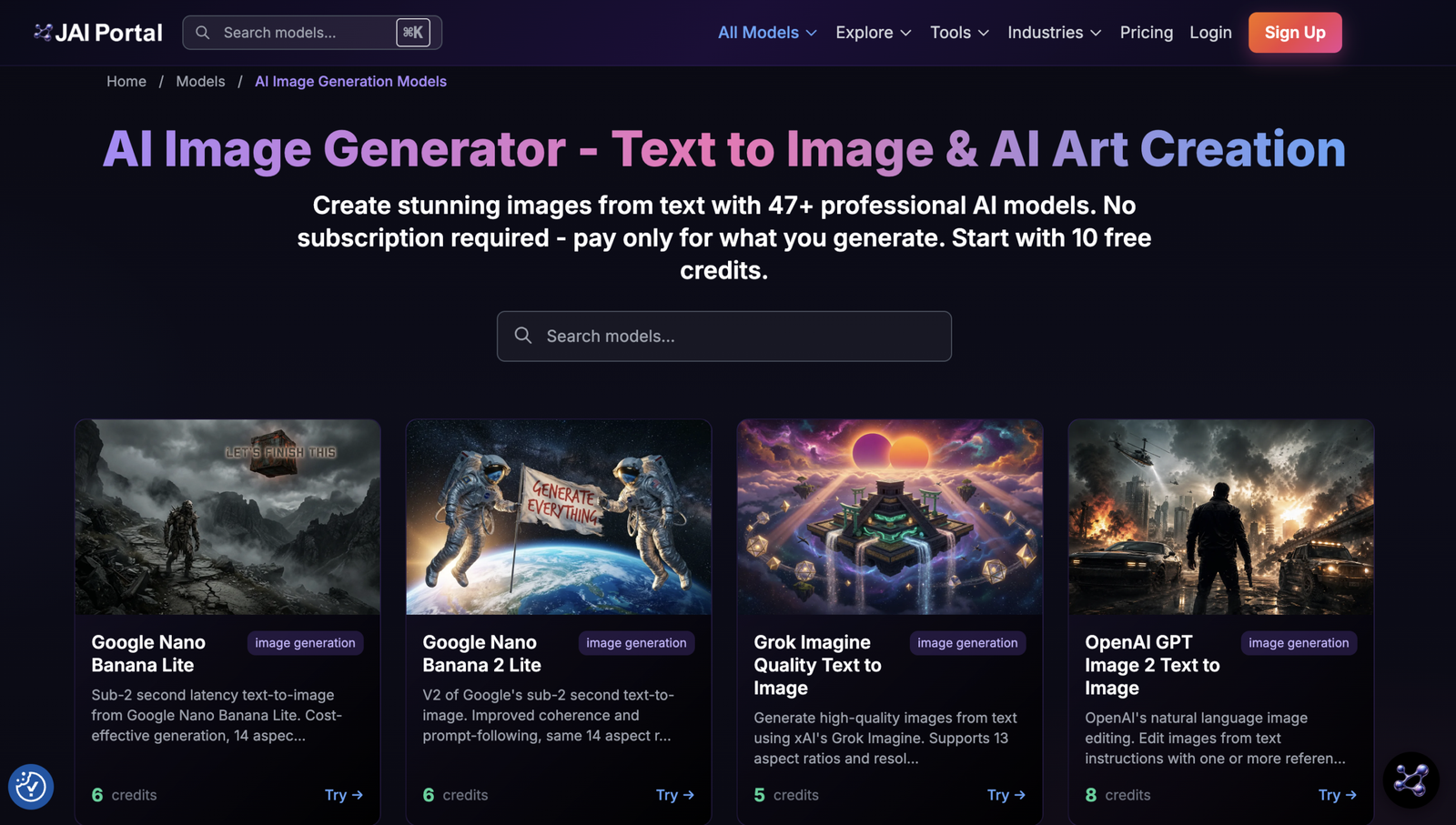The width and height of the screenshot is (1456, 825).
Task: Open OpenAI GPT Image 2 thumbnail
Action: point(1221,517)
